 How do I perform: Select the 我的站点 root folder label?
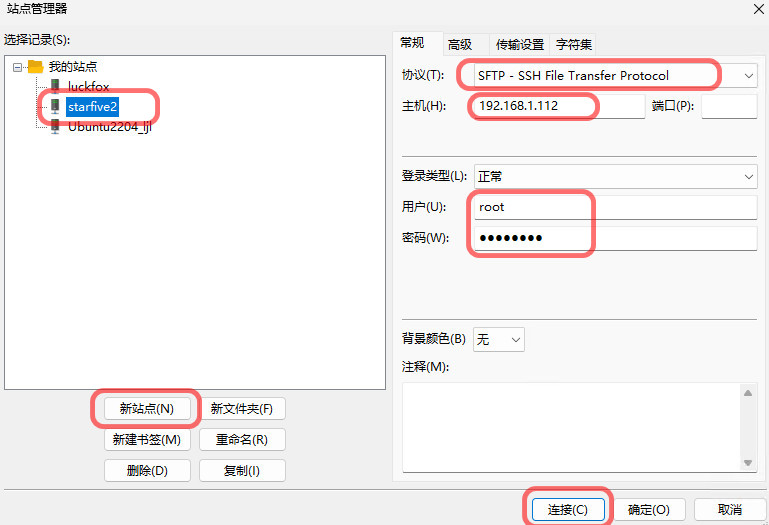coord(73,66)
